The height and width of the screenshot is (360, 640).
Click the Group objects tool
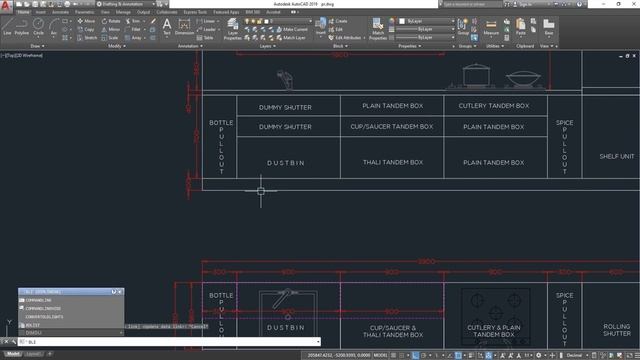tap(463, 27)
